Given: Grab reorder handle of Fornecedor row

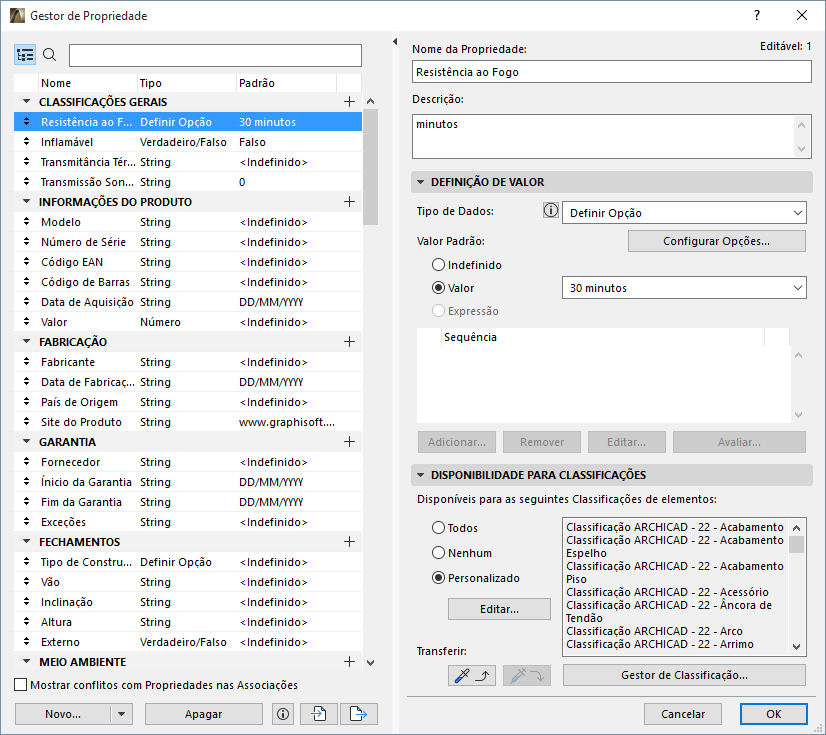Looking at the screenshot, I should [26, 462].
